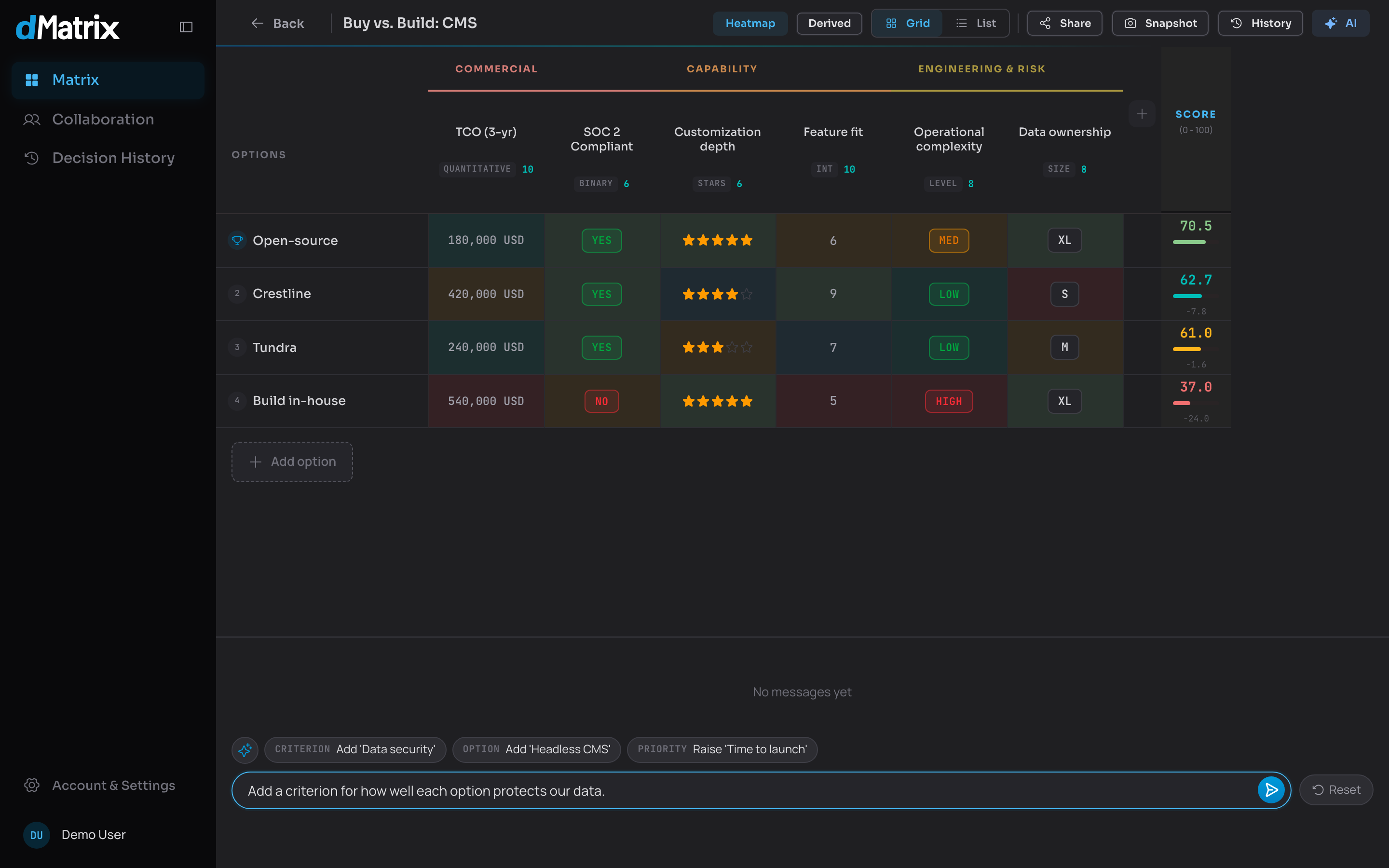
Task: Click the AI sparkle suggestions icon
Action: (245, 749)
